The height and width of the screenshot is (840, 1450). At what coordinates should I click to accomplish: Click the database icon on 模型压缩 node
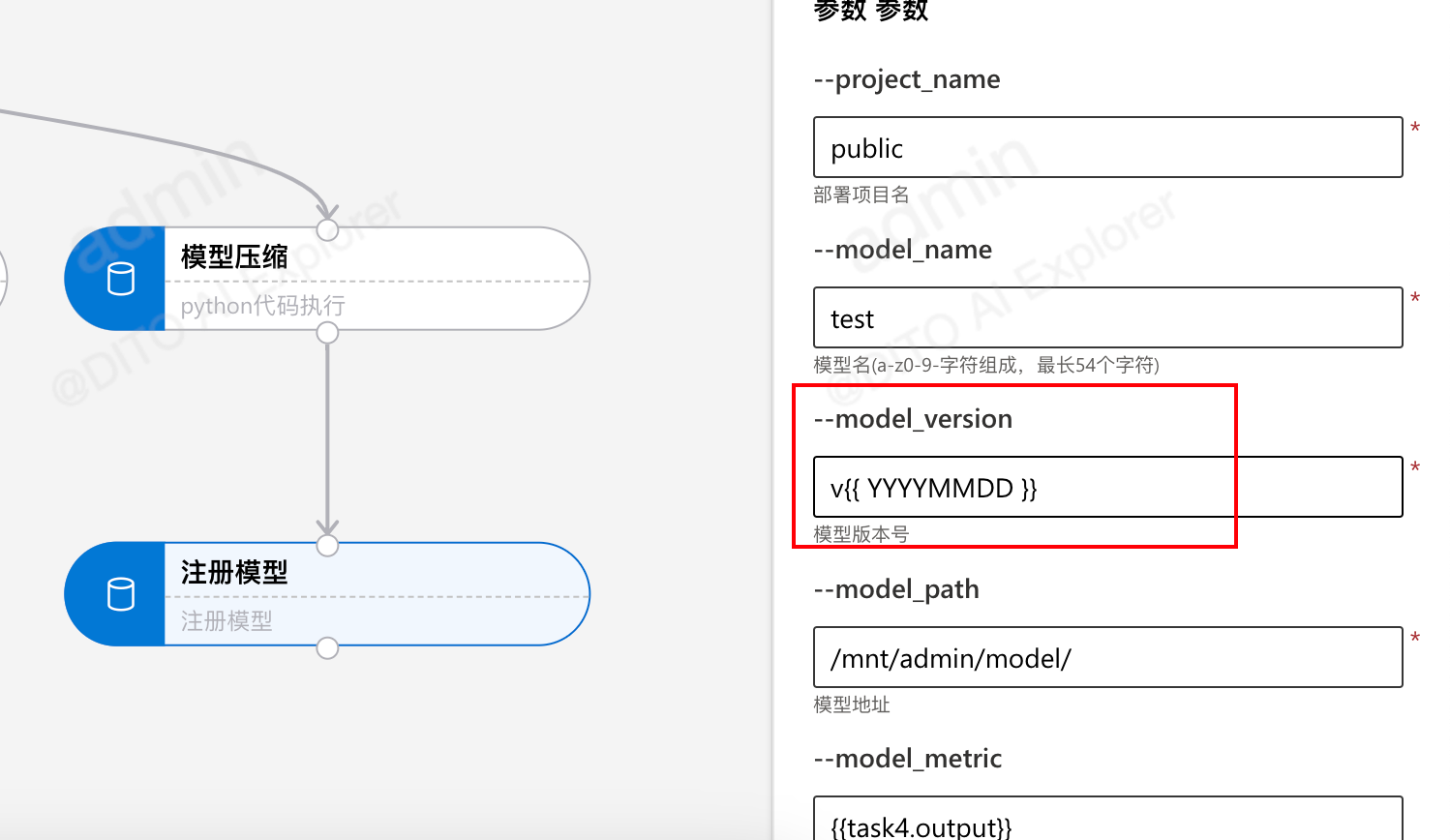121,280
